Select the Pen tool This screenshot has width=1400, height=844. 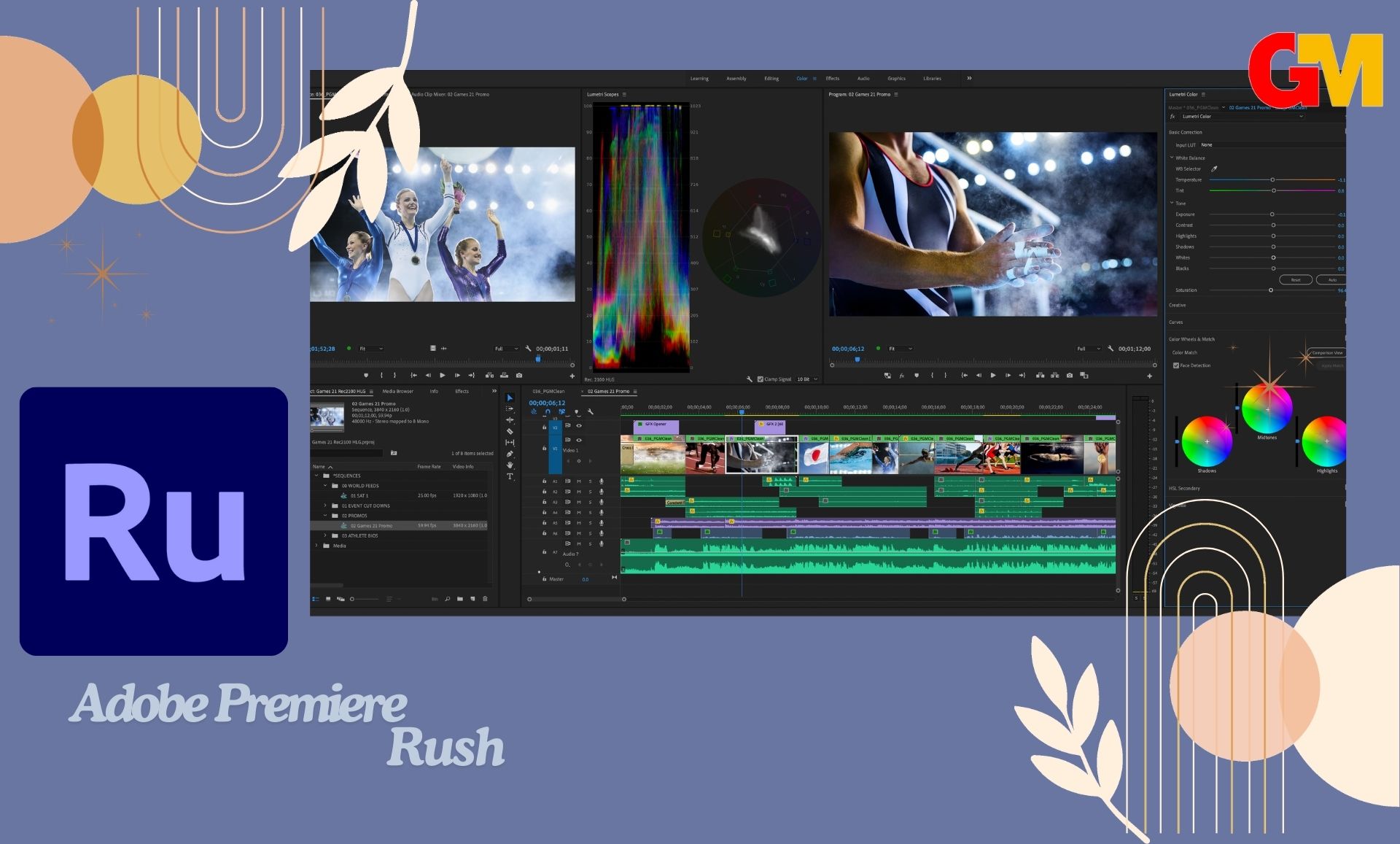510,454
